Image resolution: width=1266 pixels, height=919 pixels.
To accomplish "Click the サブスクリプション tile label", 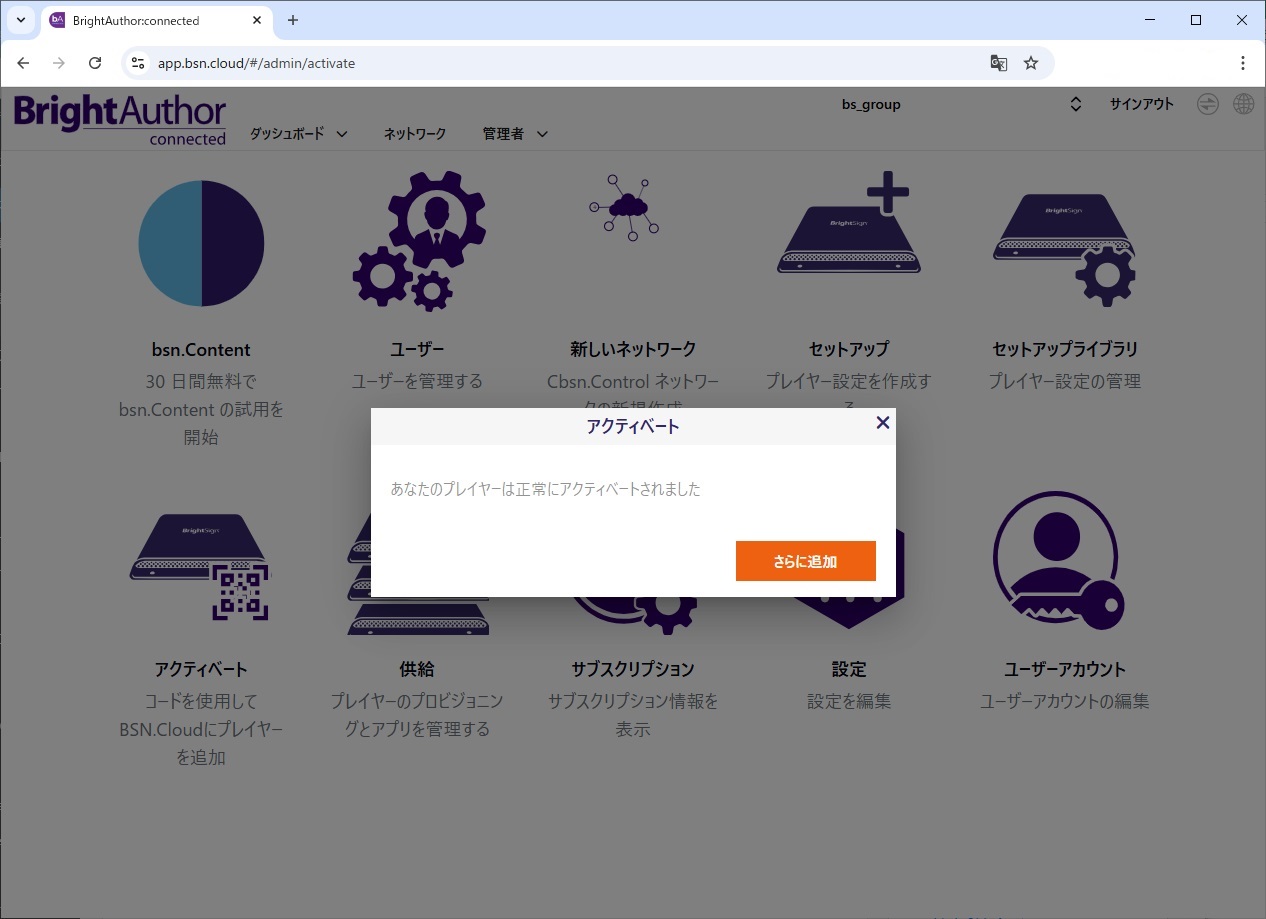I will (633, 669).
